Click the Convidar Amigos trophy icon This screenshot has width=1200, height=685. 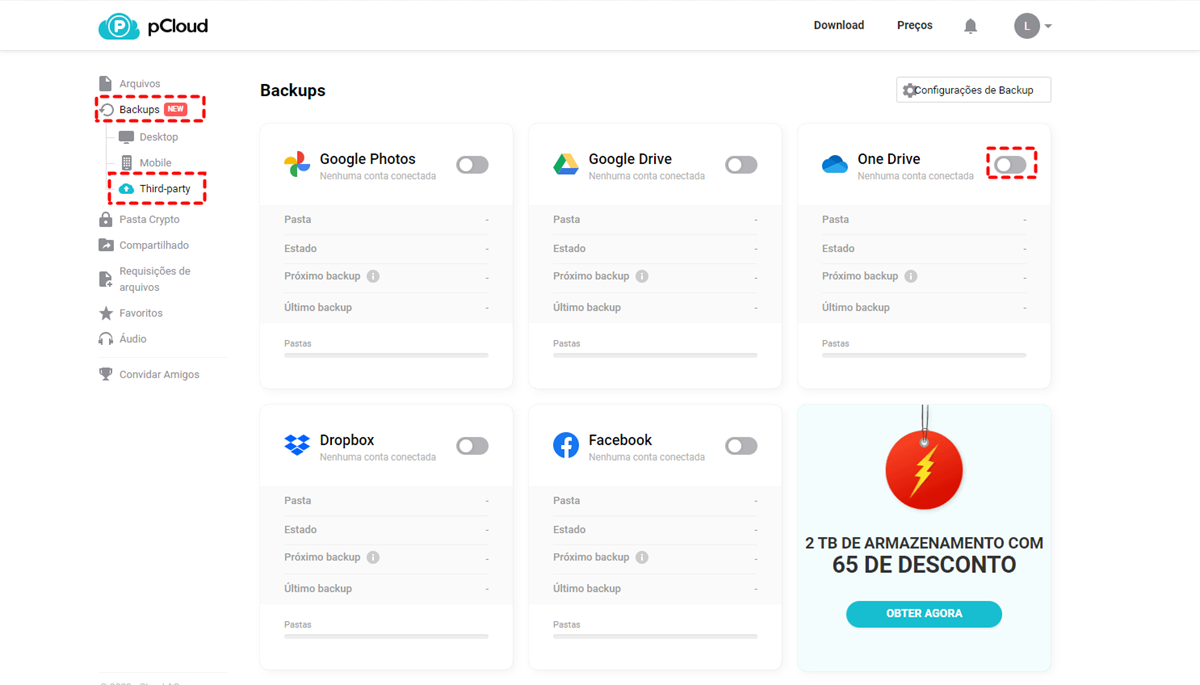[106, 374]
